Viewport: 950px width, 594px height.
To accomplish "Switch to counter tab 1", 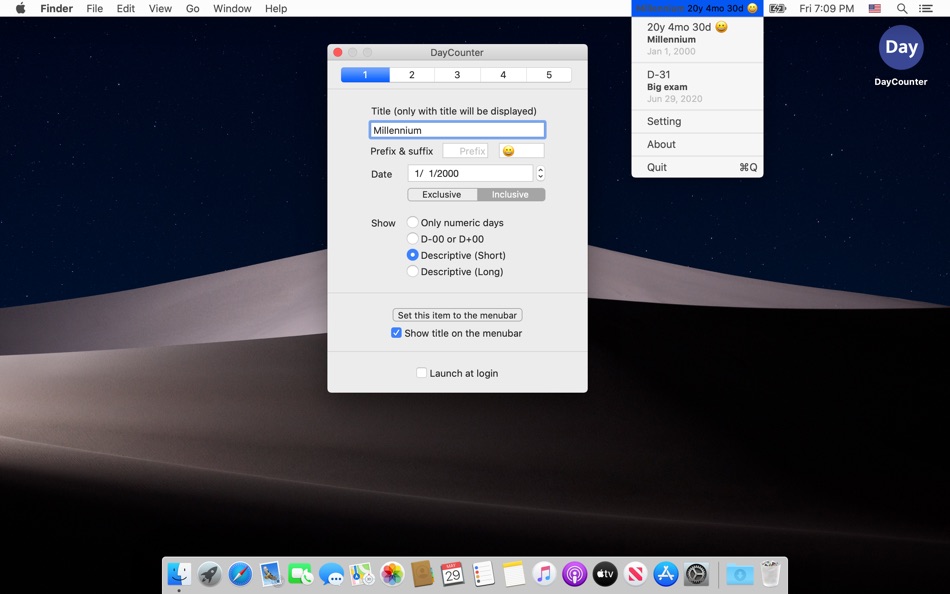I will tap(365, 75).
